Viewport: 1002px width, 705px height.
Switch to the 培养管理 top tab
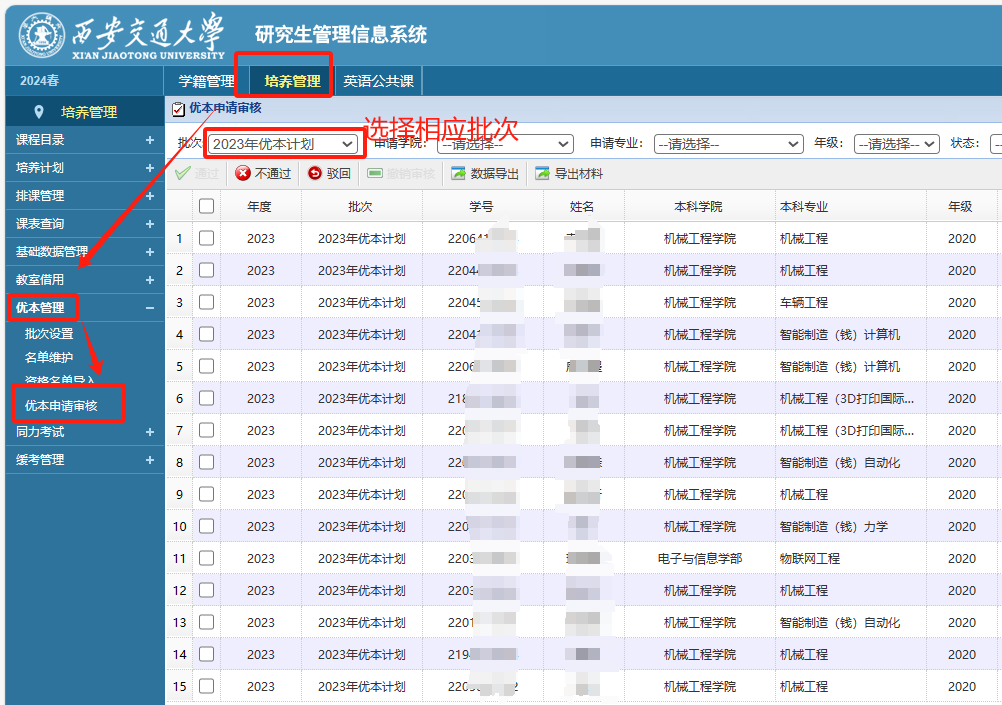point(292,81)
